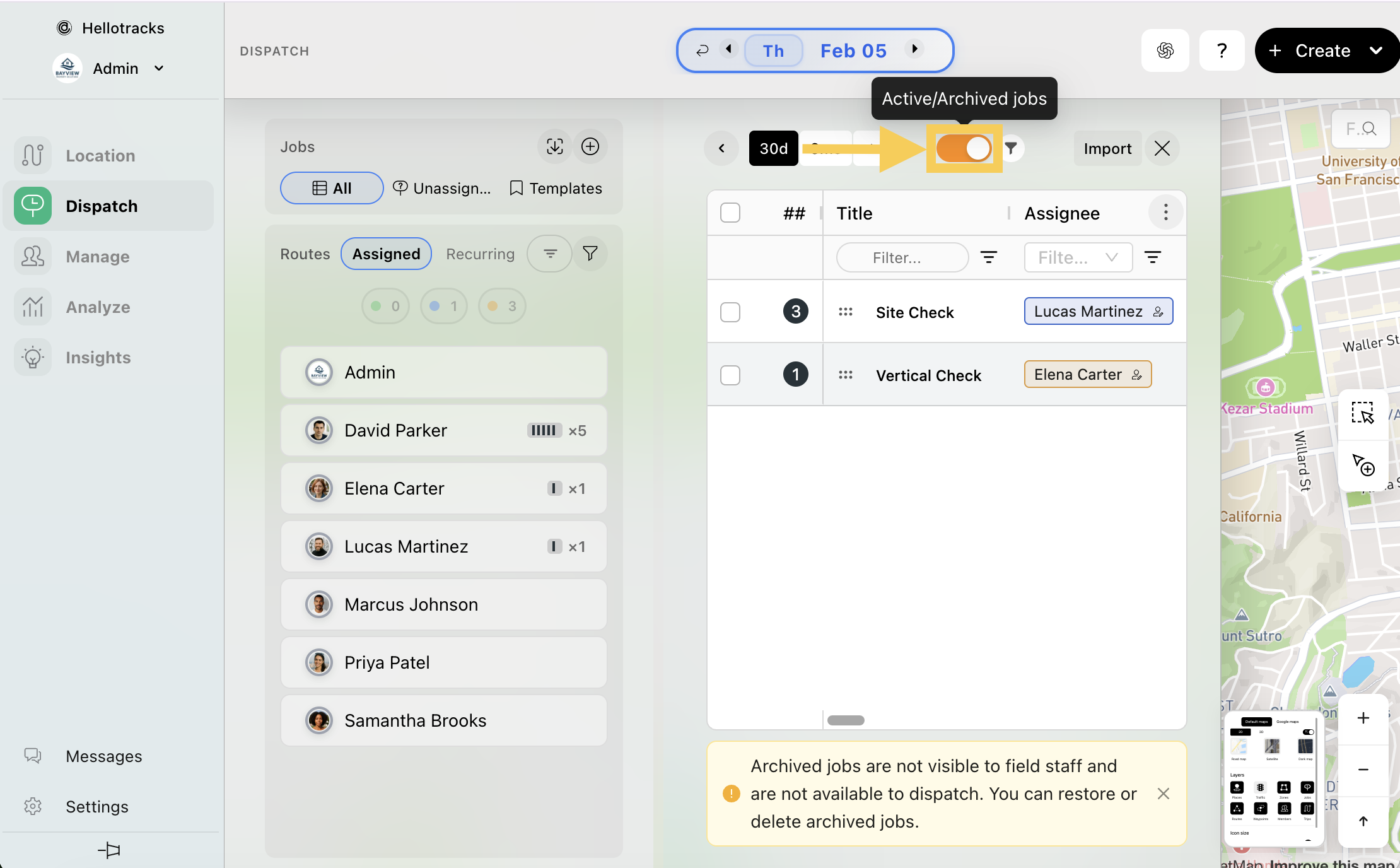Open the Analyze menu item

pos(98,307)
